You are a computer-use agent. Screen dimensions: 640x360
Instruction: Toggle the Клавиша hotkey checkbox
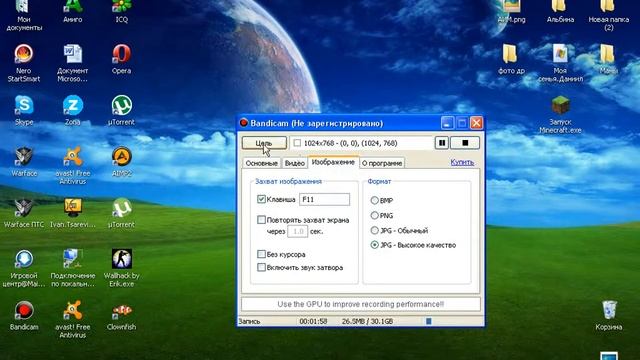pos(261,199)
